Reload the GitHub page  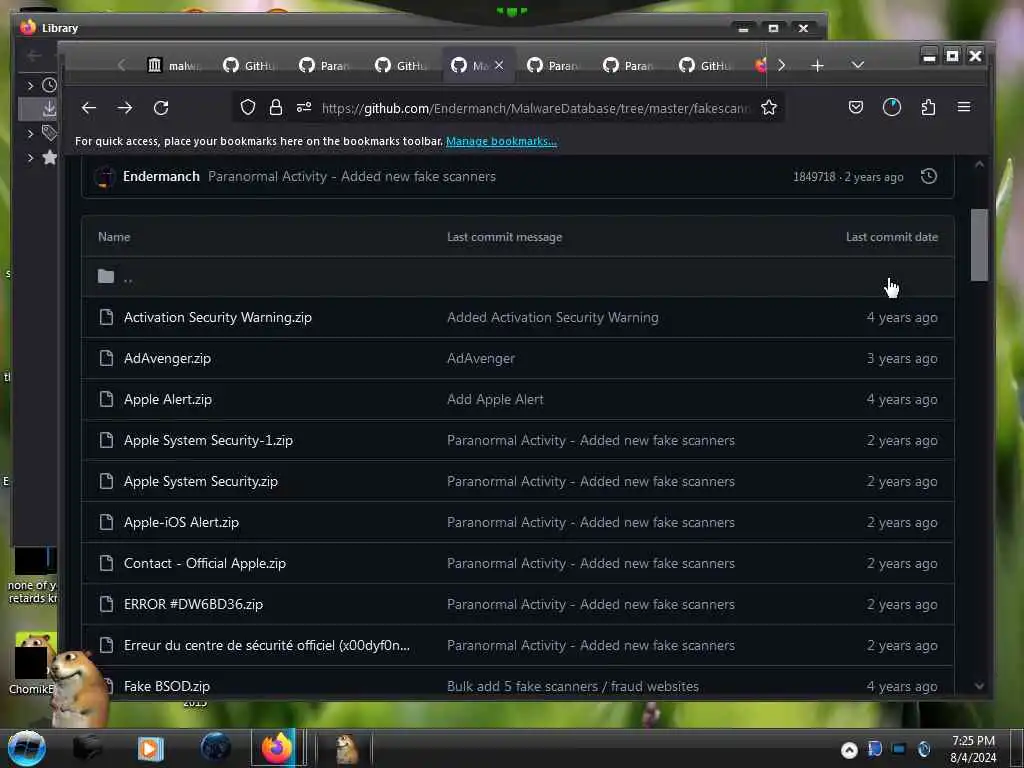pos(161,108)
